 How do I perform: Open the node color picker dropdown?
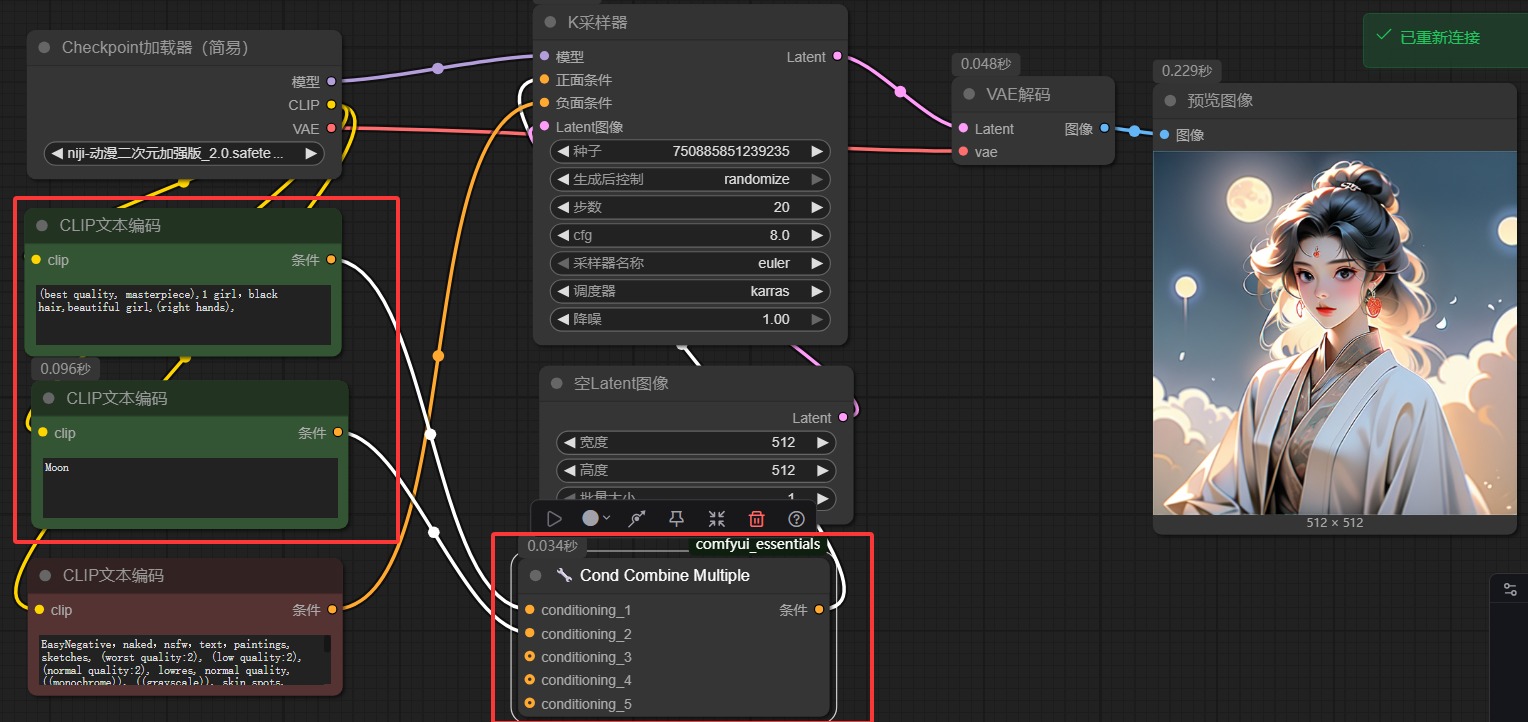pyautogui.click(x=596, y=518)
